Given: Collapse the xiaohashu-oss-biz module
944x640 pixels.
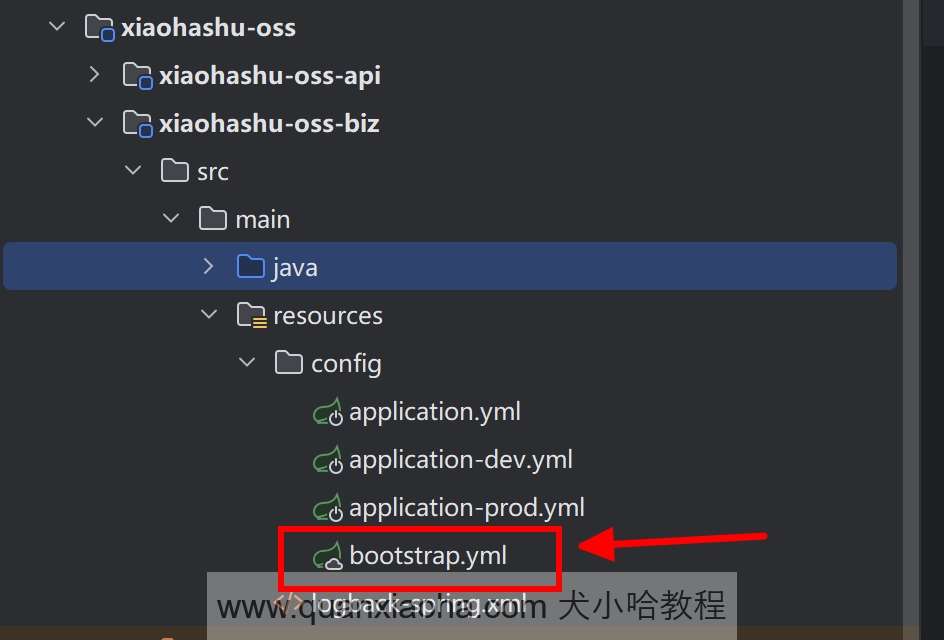Looking at the screenshot, I should point(95,122).
